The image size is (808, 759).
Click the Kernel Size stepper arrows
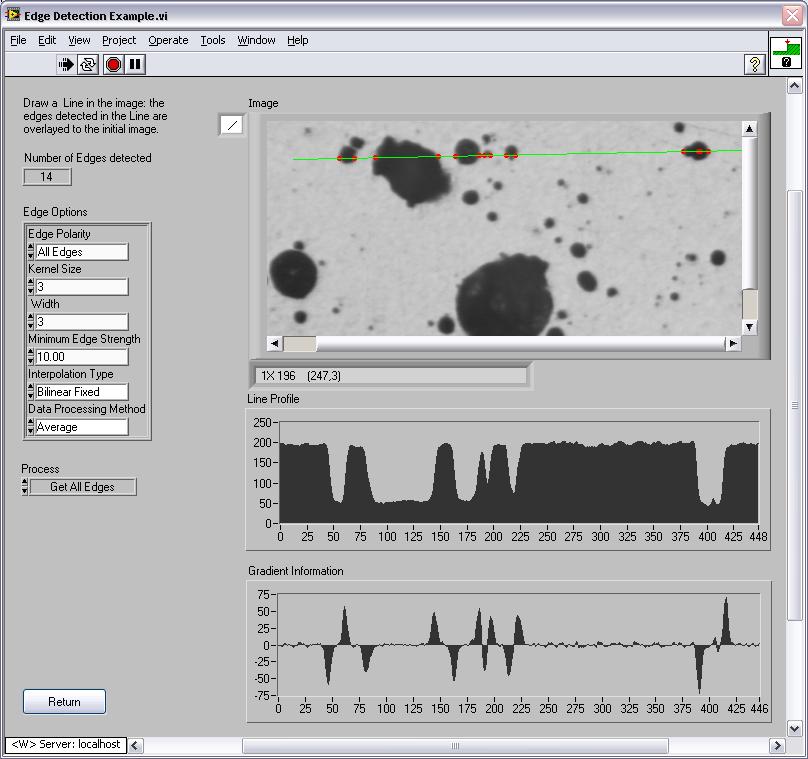click(x=31, y=287)
